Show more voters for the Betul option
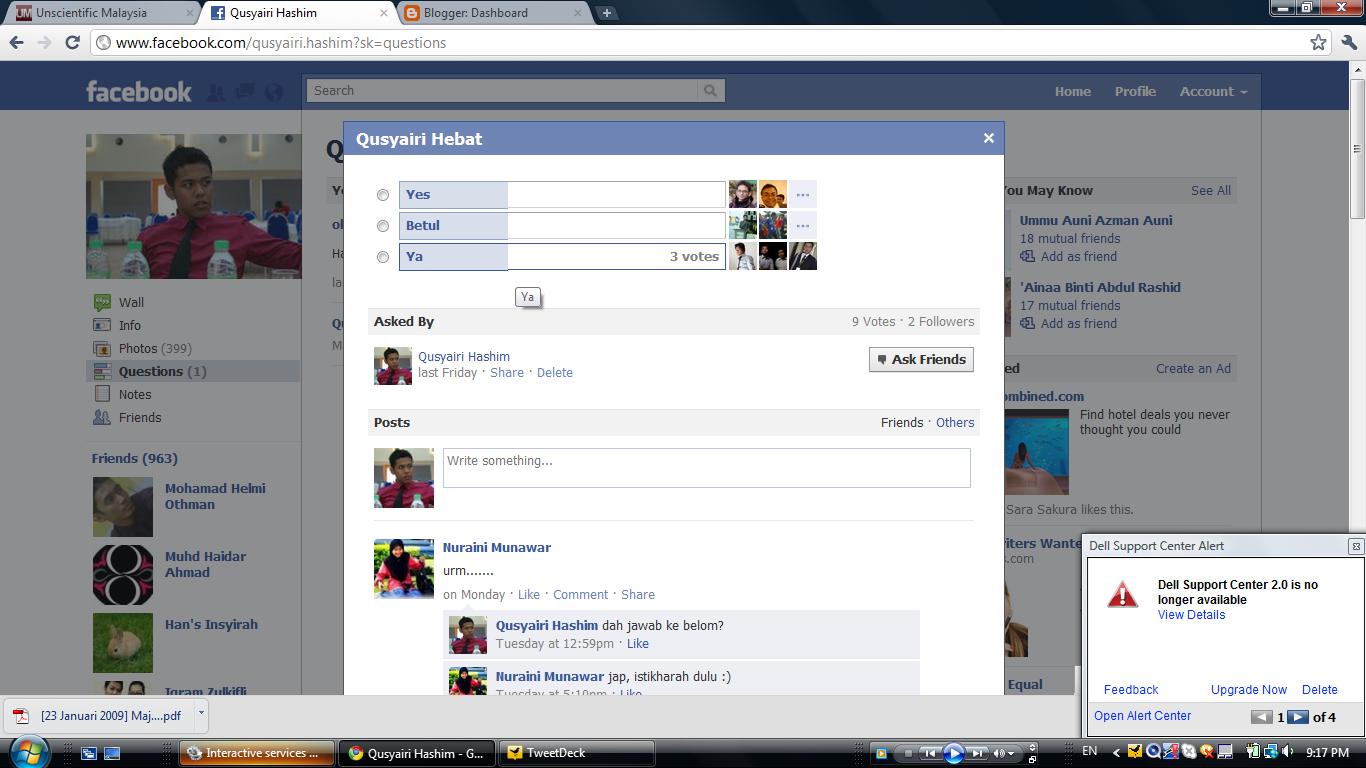The image size is (1366, 768). pyautogui.click(x=802, y=226)
